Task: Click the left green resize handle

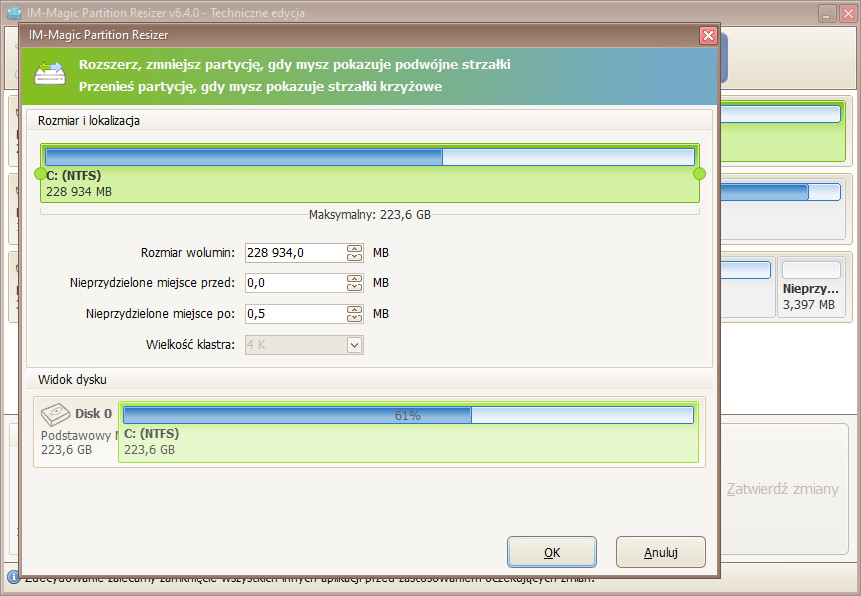Action: tap(40, 174)
